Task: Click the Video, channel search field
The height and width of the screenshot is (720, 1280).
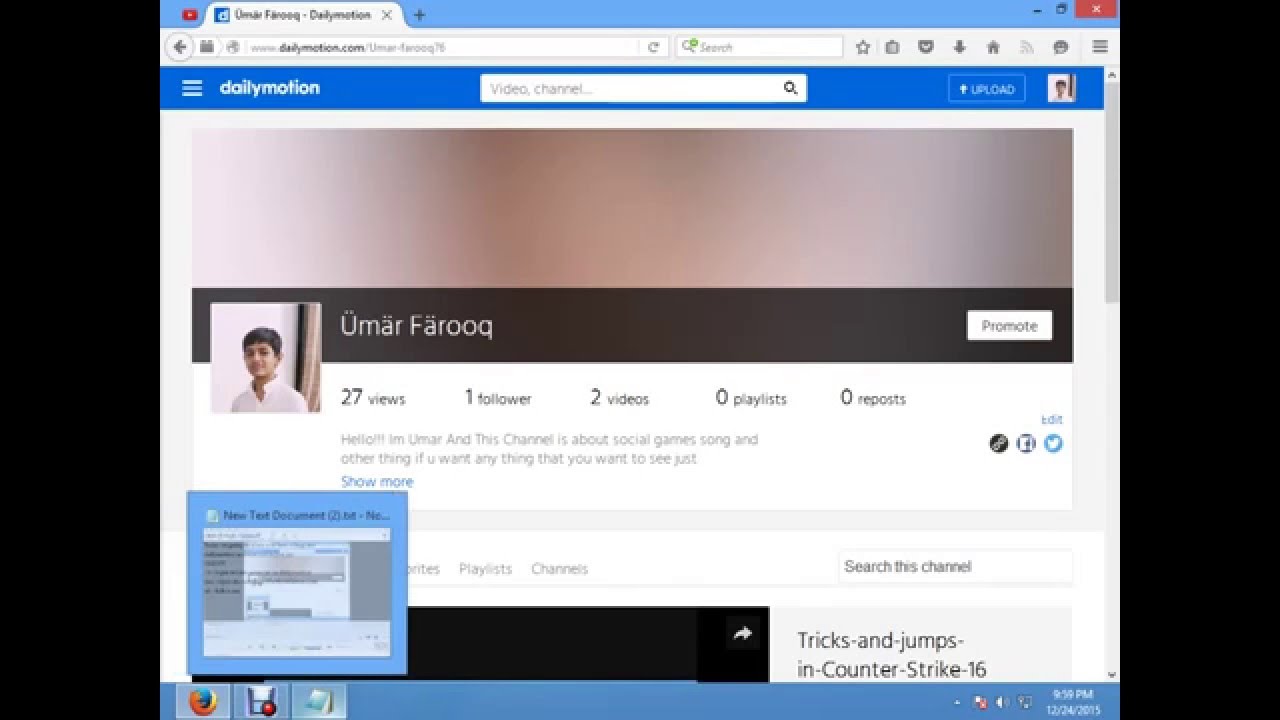Action: point(630,88)
